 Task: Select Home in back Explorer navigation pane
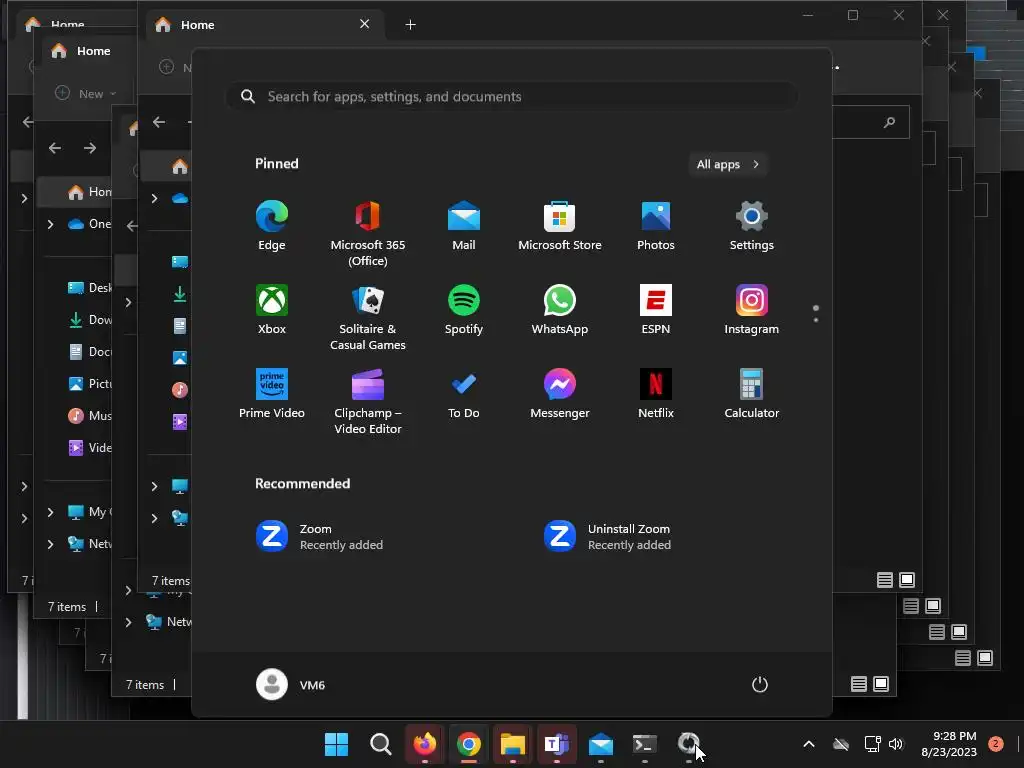pos(89,192)
